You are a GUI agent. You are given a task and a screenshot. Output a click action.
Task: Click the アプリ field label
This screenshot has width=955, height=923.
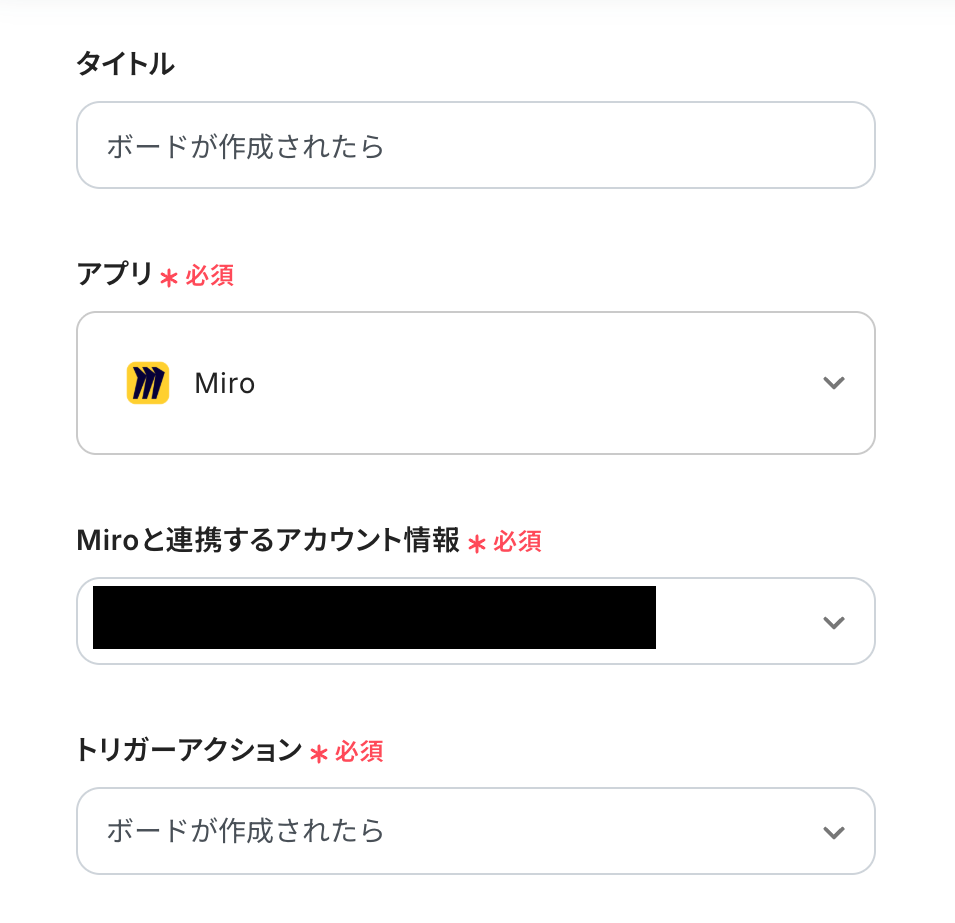(x=114, y=275)
